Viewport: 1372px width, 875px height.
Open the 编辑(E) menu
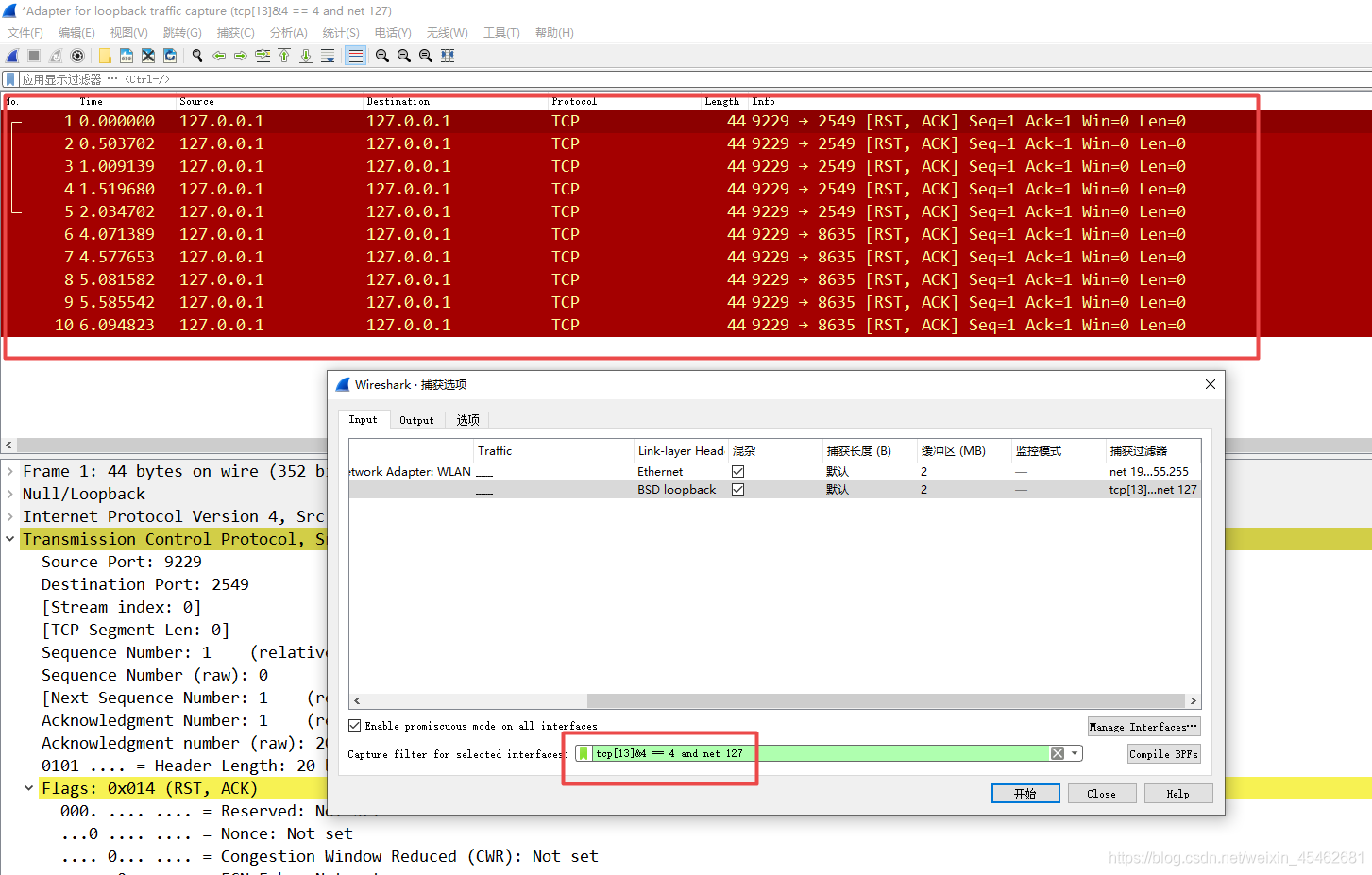(x=76, y=32)
